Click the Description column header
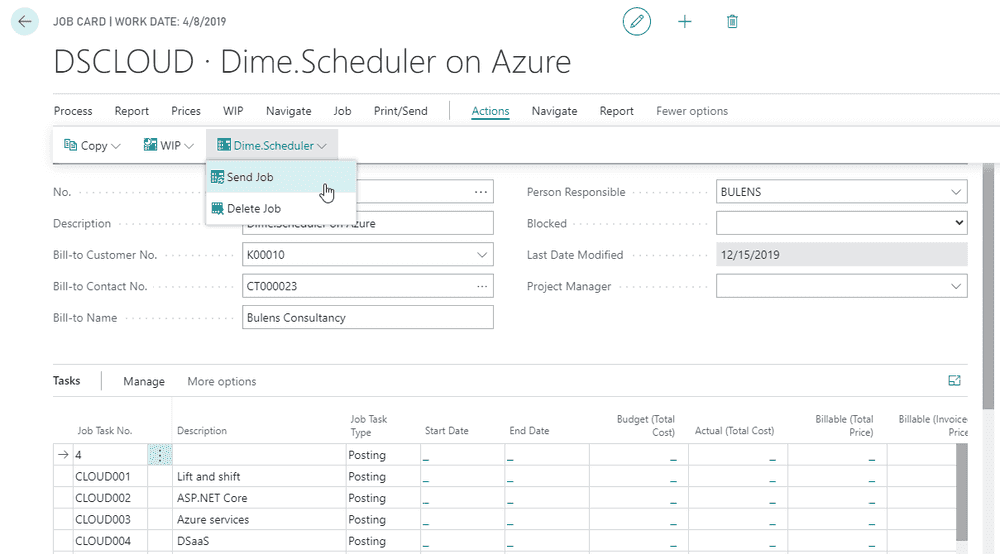This screenshot has height=554, width=1000. 202,431
